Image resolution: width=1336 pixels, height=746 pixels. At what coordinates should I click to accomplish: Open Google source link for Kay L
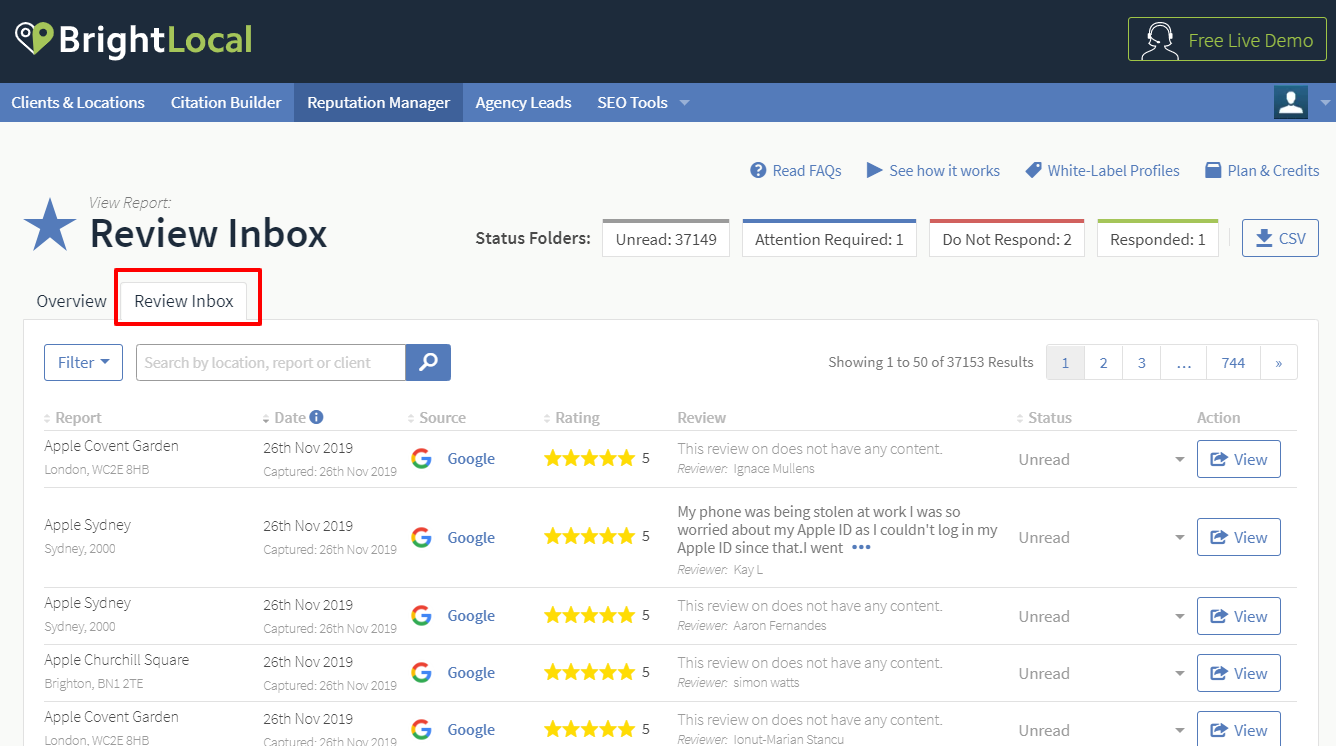coord(471,538)
